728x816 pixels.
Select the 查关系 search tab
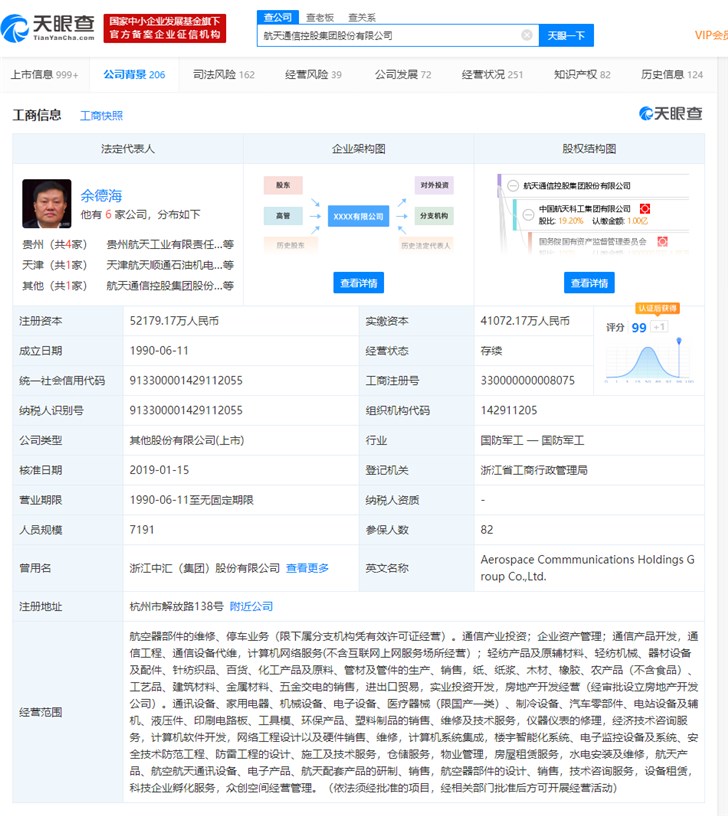tap(362, 18)
